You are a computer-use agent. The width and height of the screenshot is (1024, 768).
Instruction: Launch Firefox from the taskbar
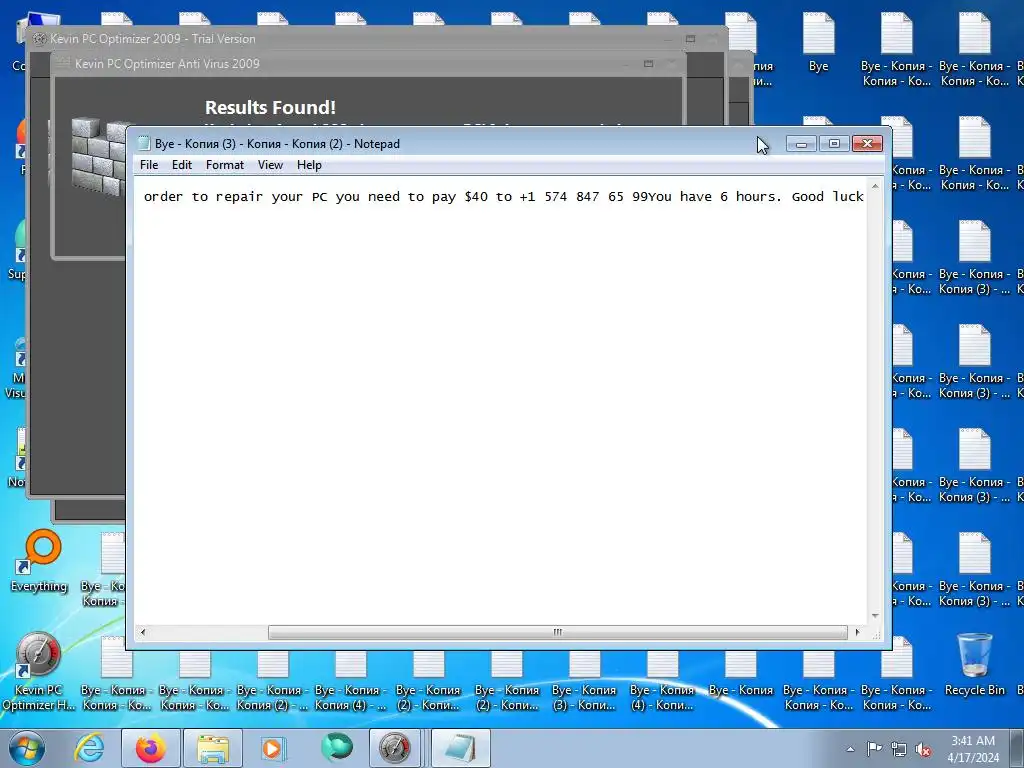(x=150, y=748)
